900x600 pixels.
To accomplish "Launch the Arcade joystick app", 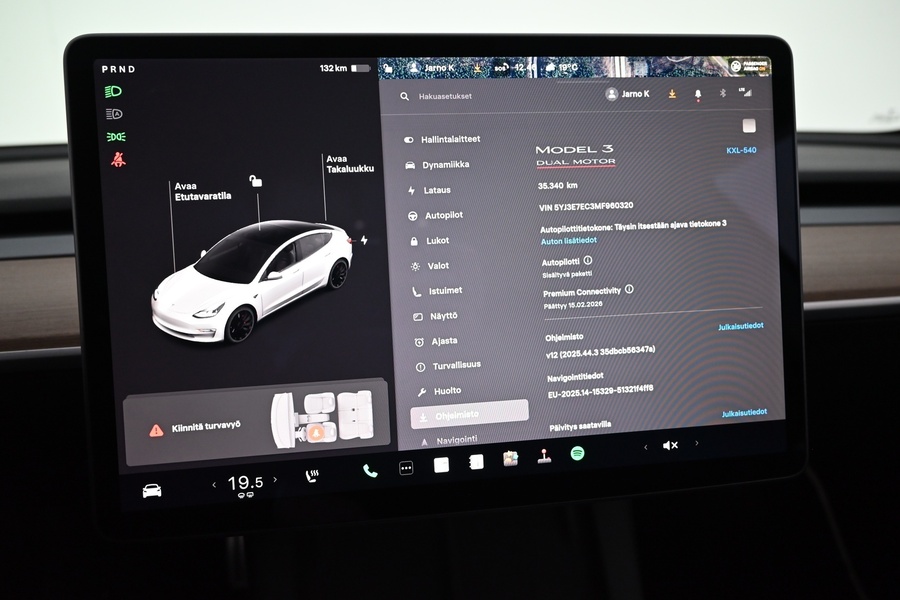I will point(543,456).
